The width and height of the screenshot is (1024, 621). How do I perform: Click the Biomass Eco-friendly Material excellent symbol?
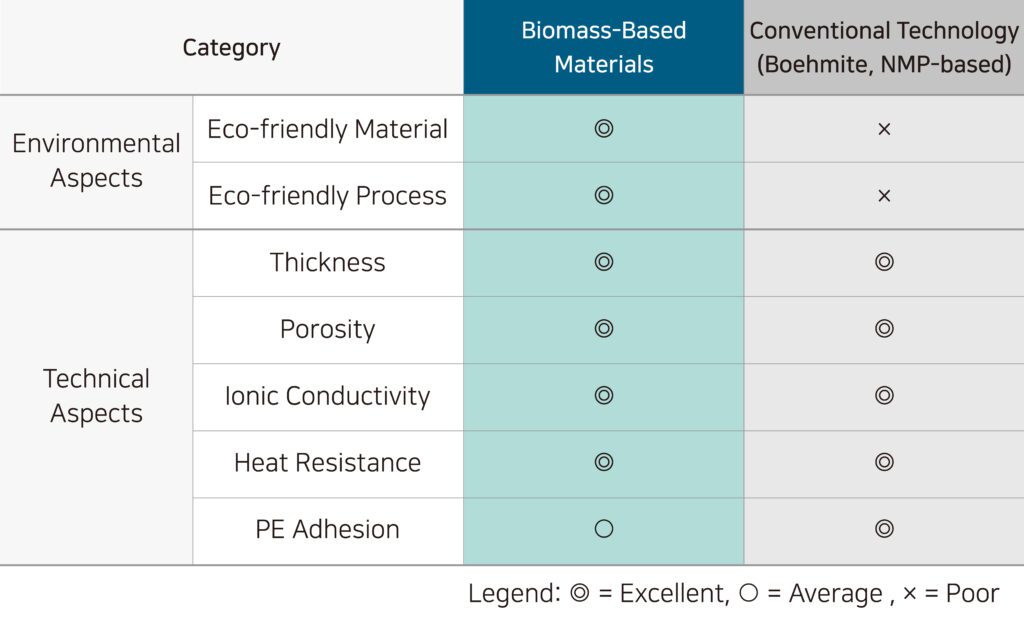[x=604, y=129]
